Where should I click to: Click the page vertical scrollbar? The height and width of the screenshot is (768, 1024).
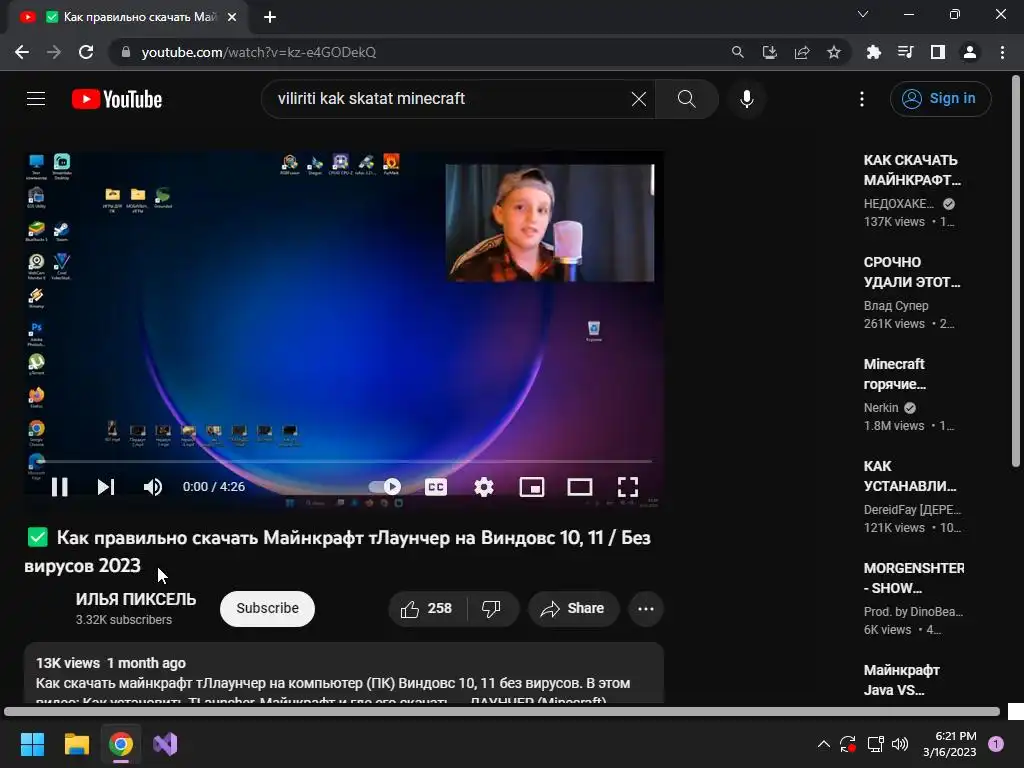click(x=1016, y=272)
